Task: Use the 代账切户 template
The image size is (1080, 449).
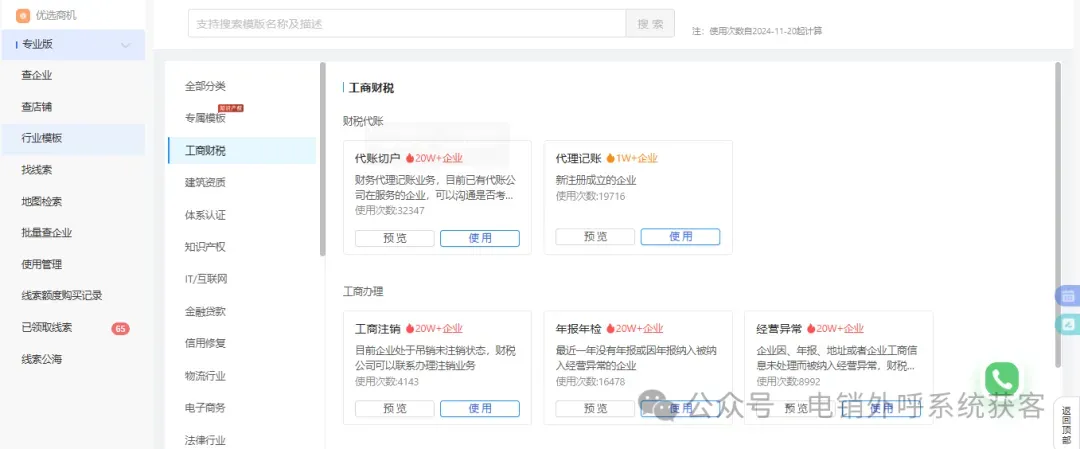Action: click(480, 238)
